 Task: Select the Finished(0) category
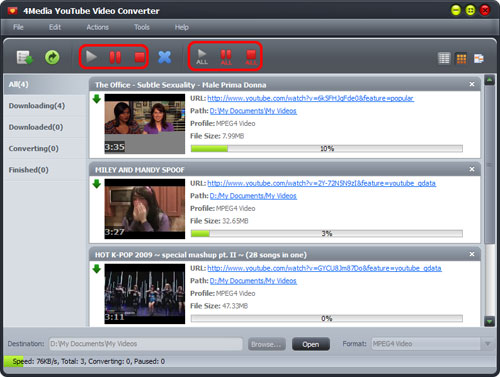46,170
